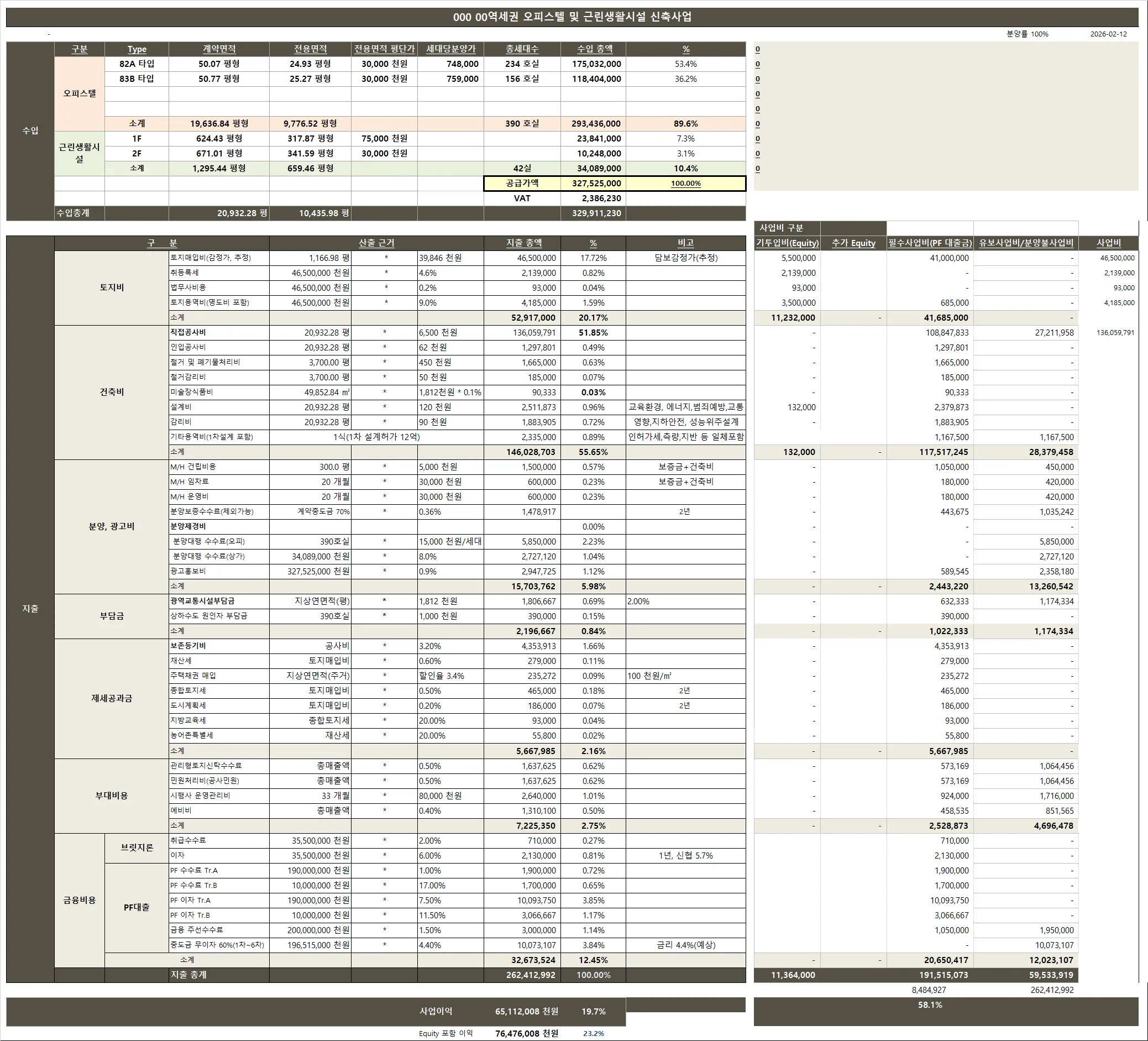Click the VAT label cell
The width and height of the screenshot is (1148, 1041).
coord(522,198)
